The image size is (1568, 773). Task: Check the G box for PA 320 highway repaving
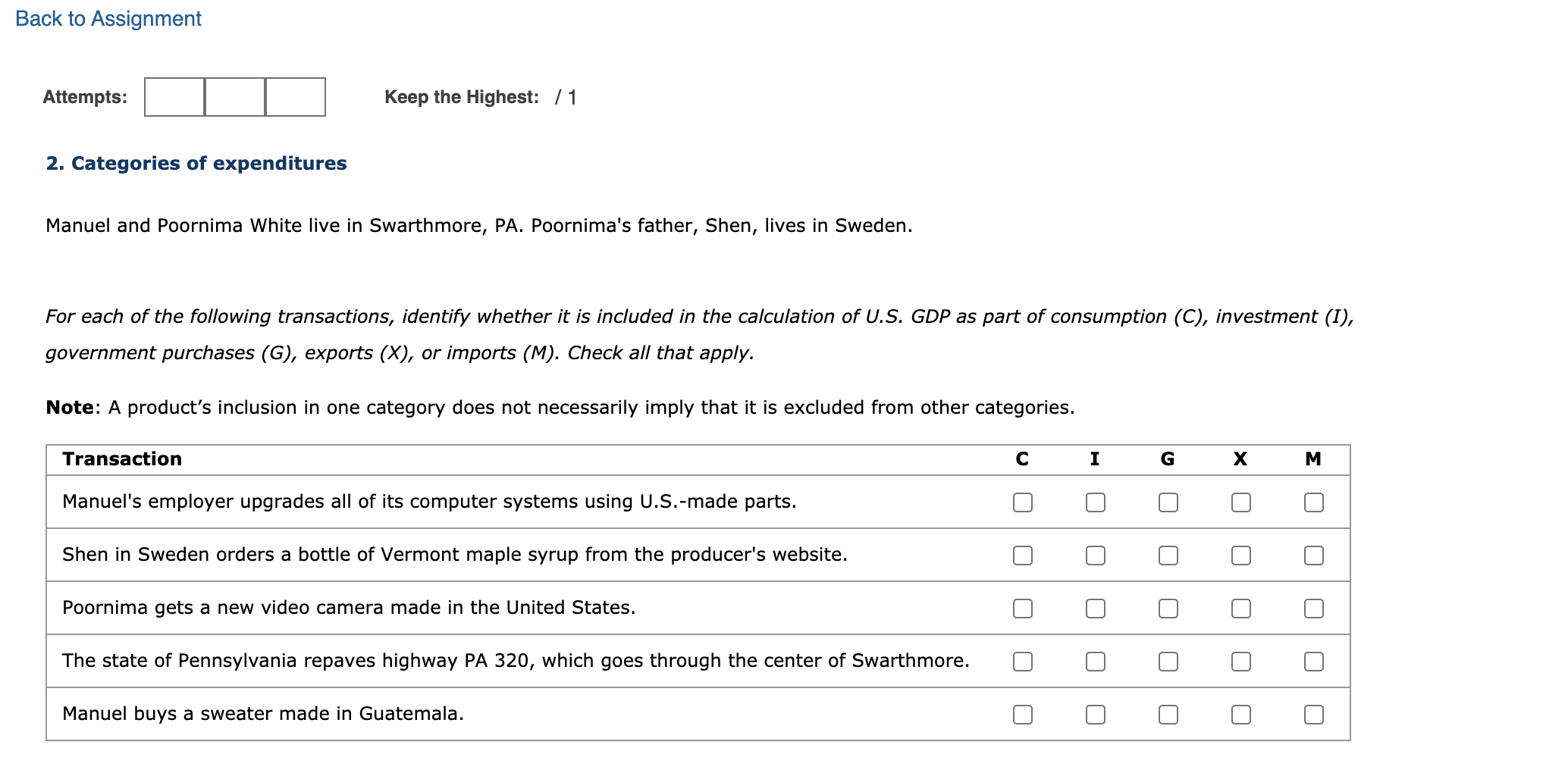click(1168, 661)
